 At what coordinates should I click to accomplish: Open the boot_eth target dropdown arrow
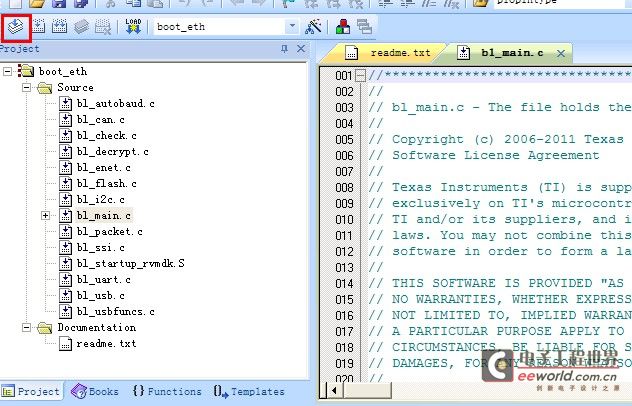pyautogui.click(x=292, y=27)
